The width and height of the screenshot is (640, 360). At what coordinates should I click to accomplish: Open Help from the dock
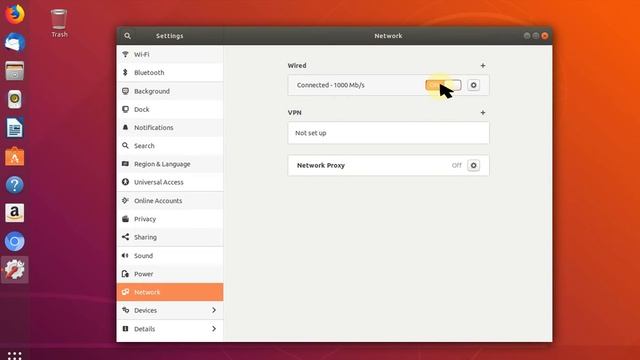pyautogui.click(x=15, y=185)
